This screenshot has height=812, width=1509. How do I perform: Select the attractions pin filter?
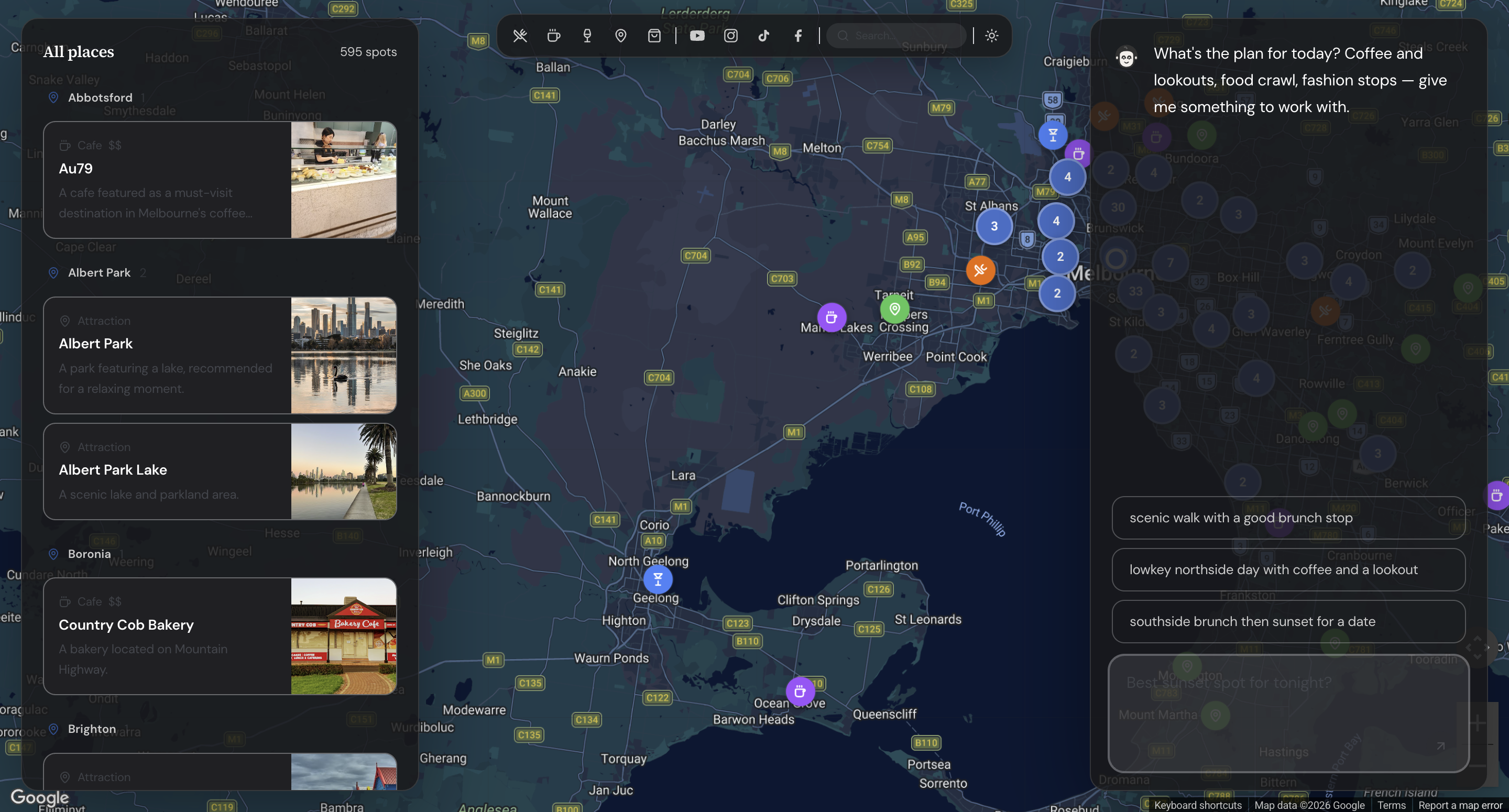click(x=620, y=36)
